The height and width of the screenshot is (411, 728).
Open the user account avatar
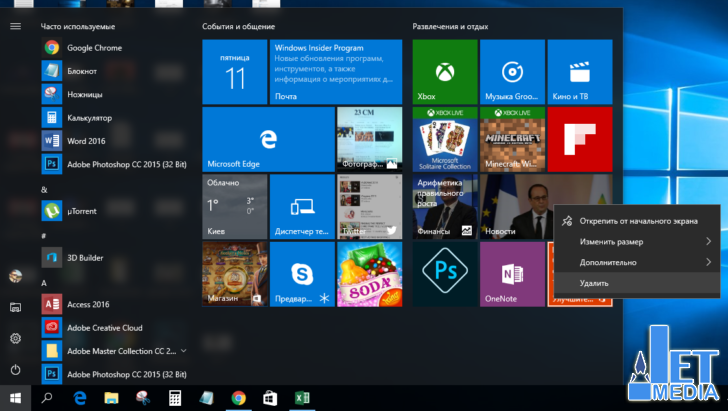coord(15,276)
